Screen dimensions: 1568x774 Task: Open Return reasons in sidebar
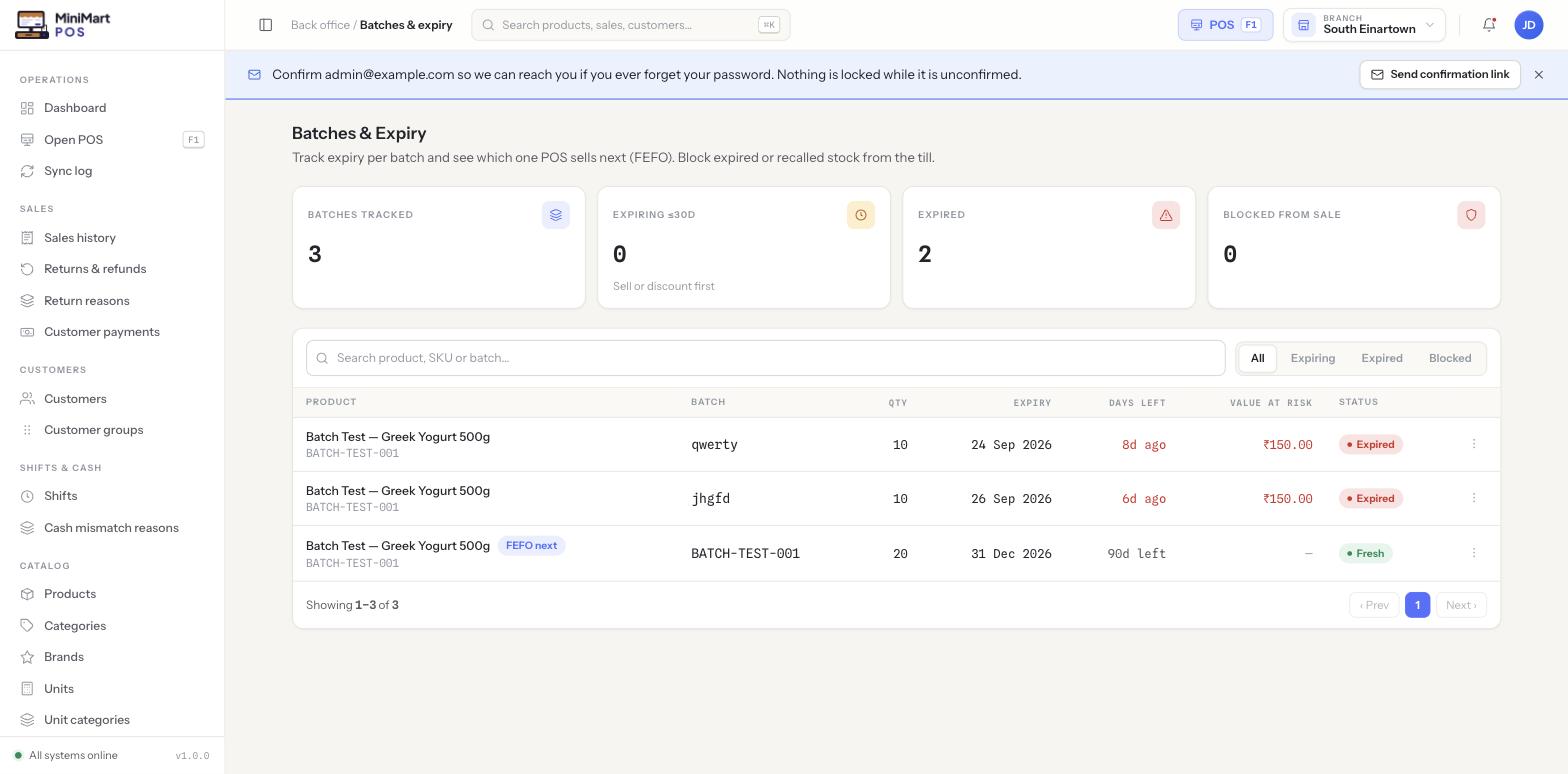[x=112, y=301]
